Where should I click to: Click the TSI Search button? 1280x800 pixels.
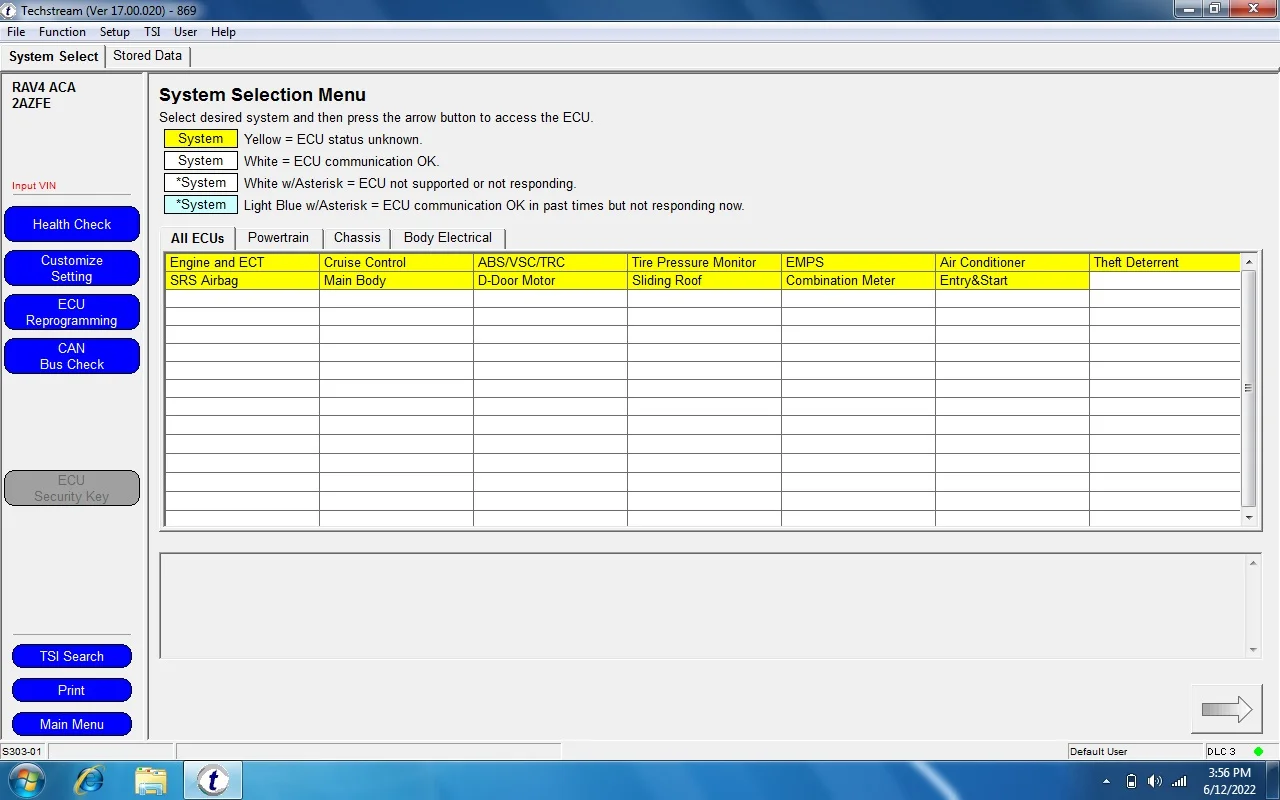click(x=72, y=656)
